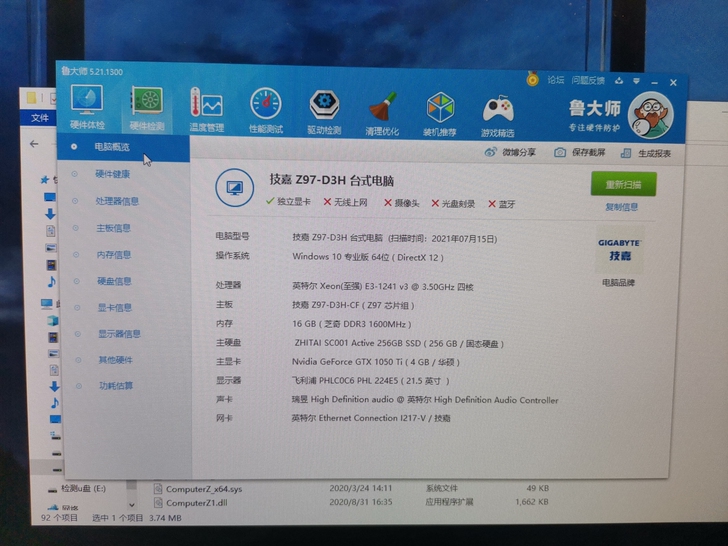Click back arrow in File Explorer window
Viewport: 728px width, 546px height.
coord(34,144)
